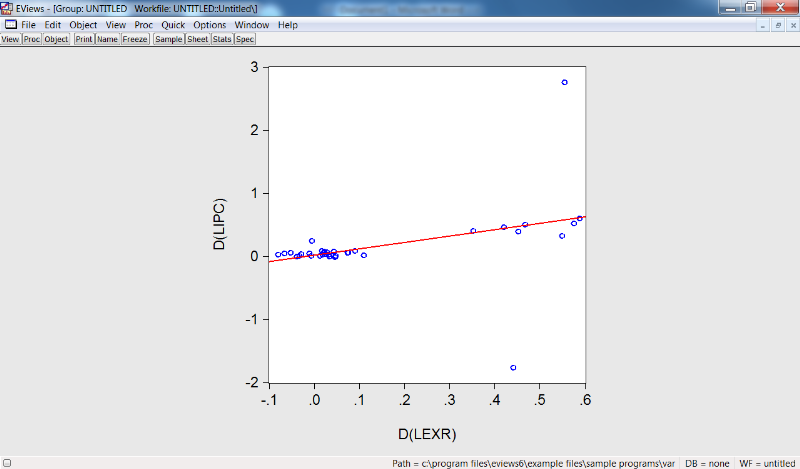Close the inner group window
Viewport: 800px width, 469px height.
(x=793, y=26)
